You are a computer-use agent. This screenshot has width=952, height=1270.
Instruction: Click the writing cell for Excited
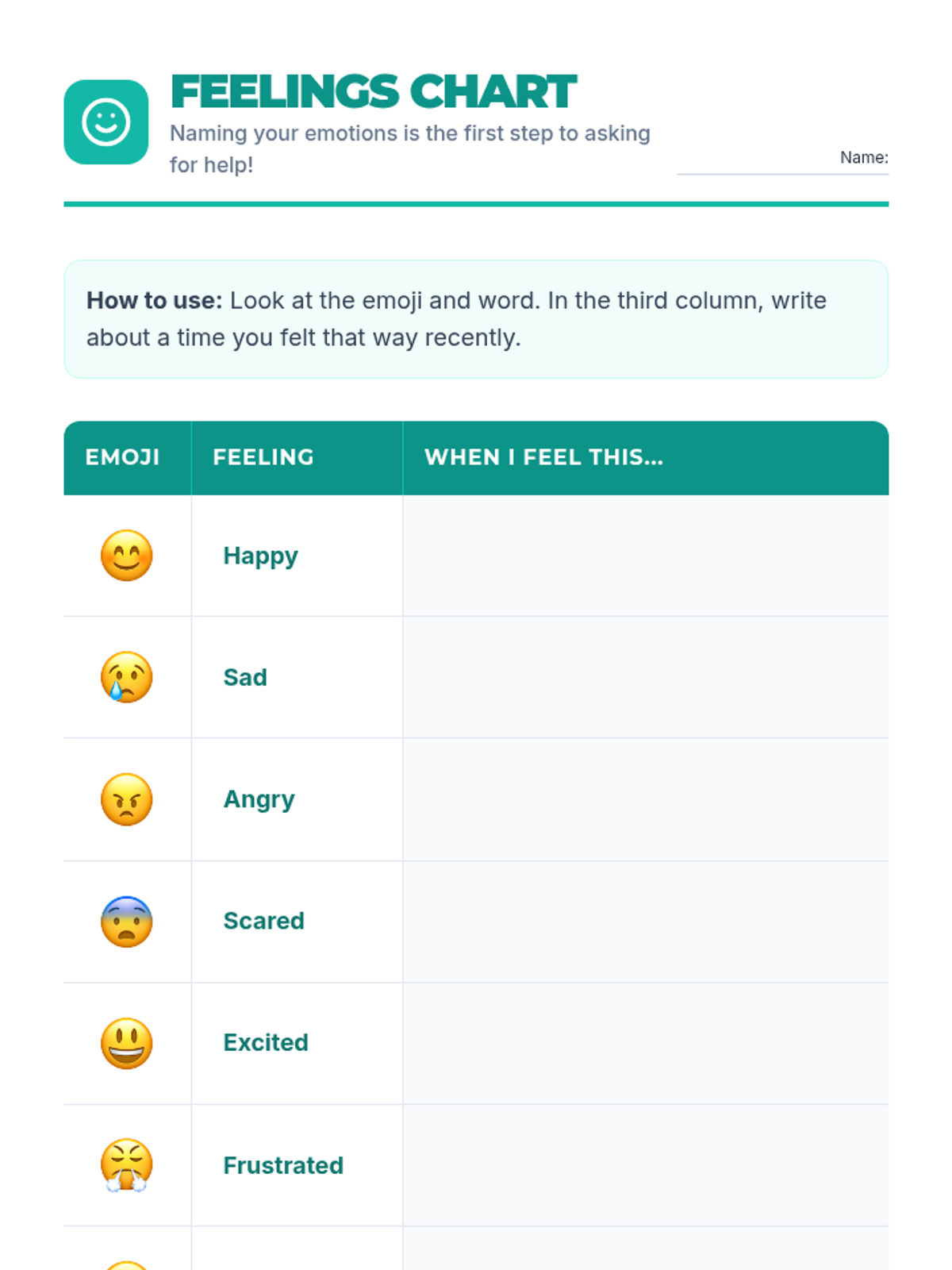646,1043
